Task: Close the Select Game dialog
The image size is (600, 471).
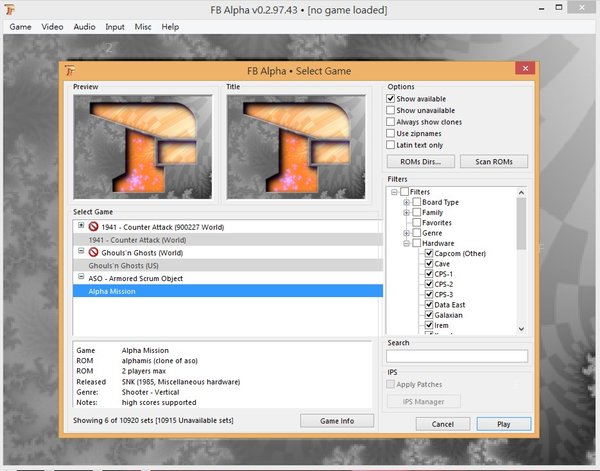Action: coord(525,68)
